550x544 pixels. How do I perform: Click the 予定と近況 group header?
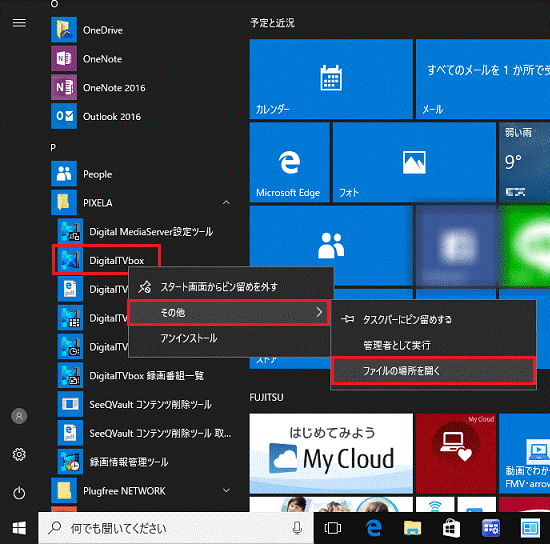pyautogui.click(x=272, y=23)
